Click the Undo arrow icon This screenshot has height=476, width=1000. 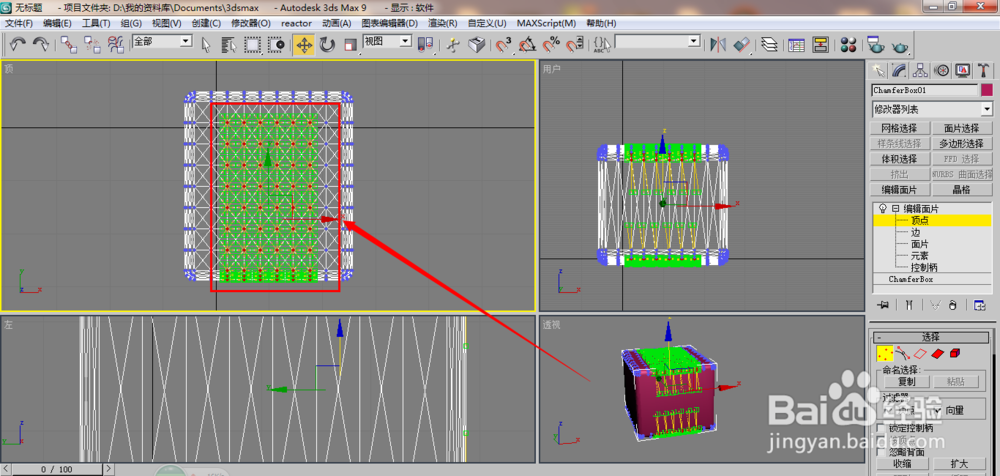click(18, 44)
